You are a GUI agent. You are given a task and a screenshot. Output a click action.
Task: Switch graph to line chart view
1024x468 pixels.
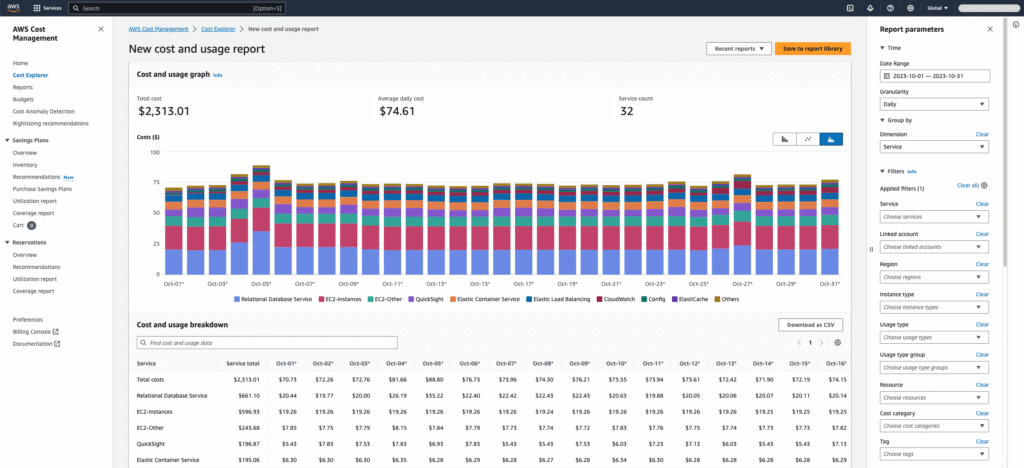click(x=808, y=139)
